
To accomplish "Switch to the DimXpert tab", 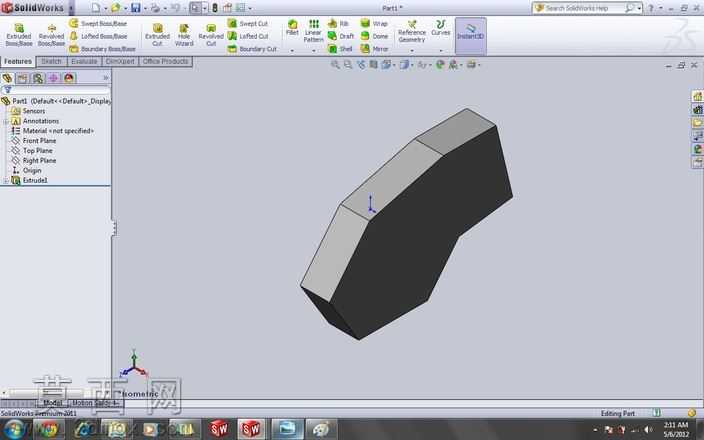I will tap(120, 62).
